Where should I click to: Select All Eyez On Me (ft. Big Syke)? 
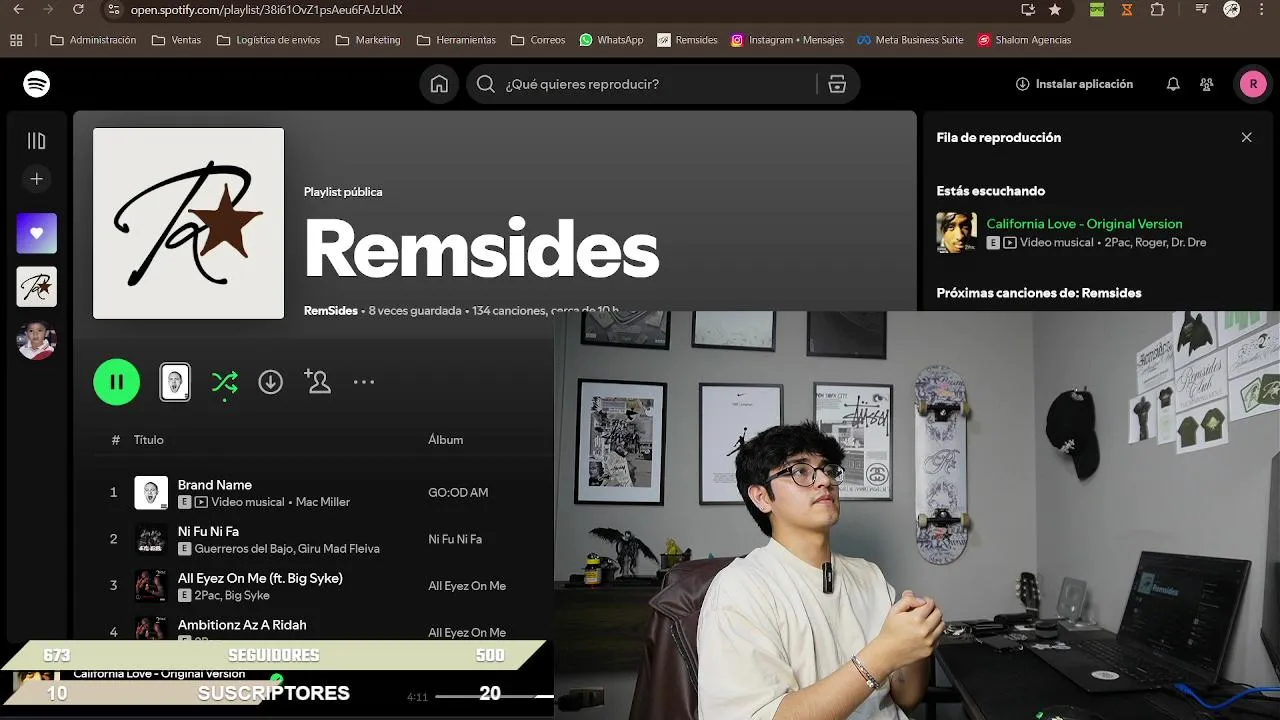click(260, 578)
